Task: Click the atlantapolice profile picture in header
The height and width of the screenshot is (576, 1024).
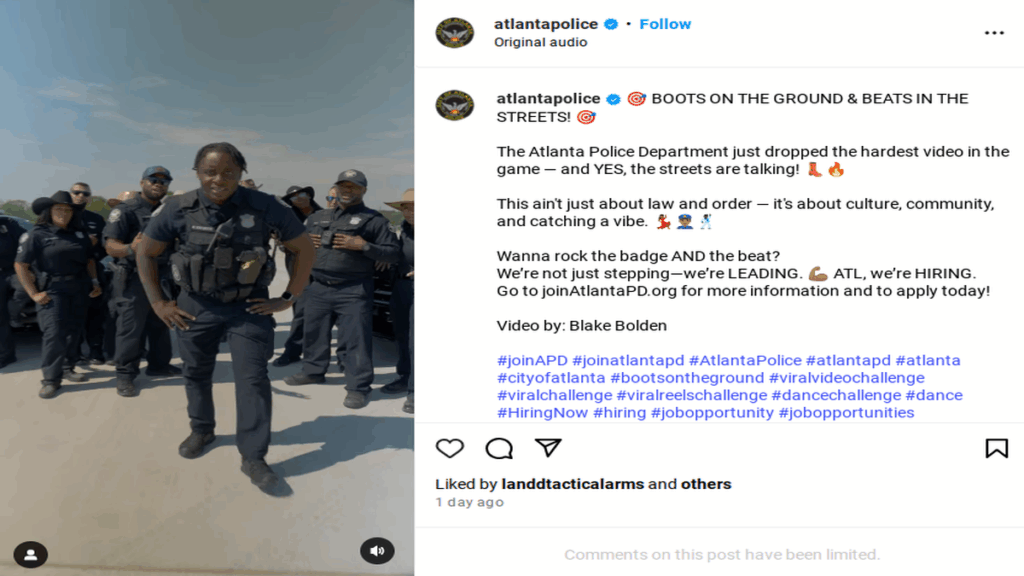Action: tap(455, 33)
